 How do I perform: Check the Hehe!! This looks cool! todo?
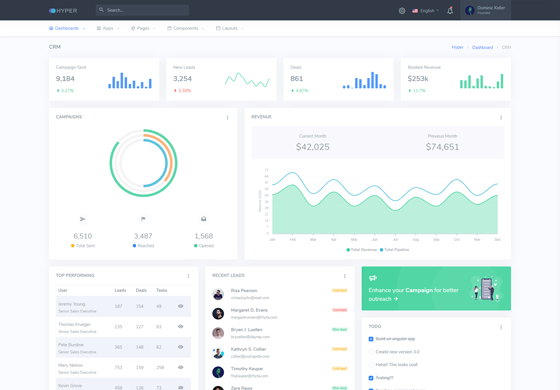[371, 365]
